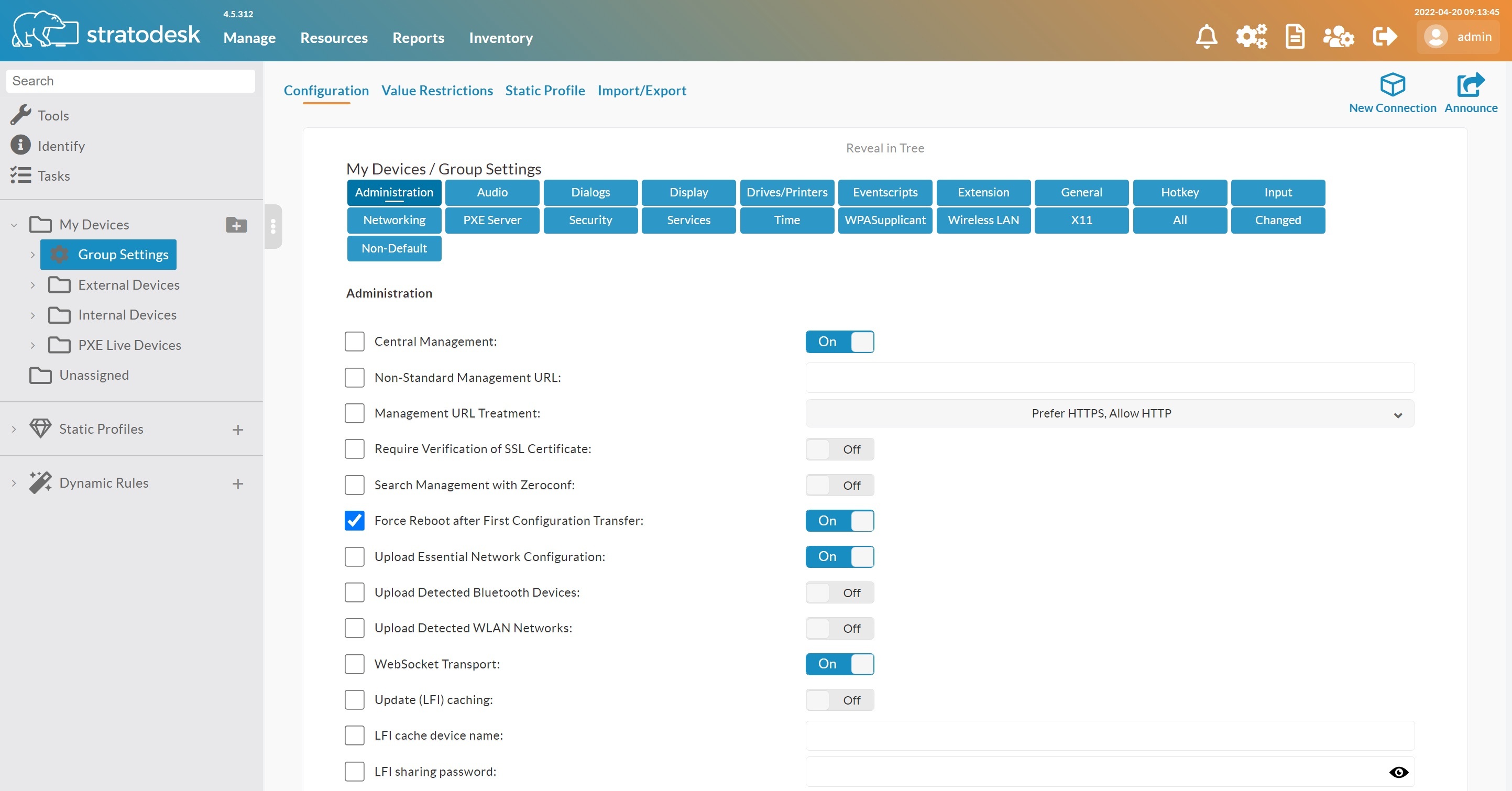The height and width of the screenshot is (791, 1512).
Task: Click the Group Settings gear icon
Action: click(59, 254)
